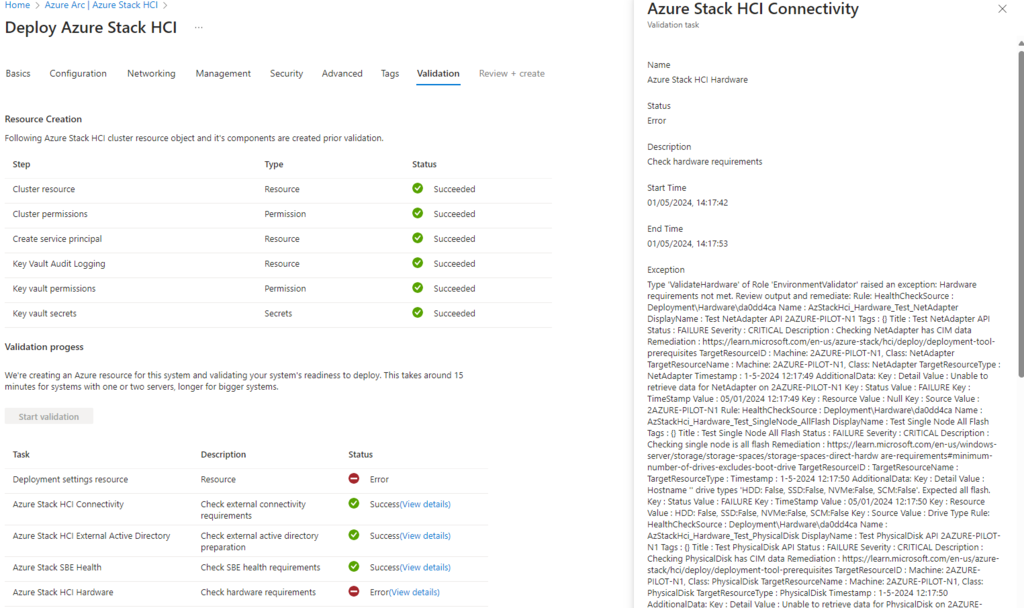The width and height of the screenshot is (1024, 608).
Task: Click red error icon for Azure Stack HCI Hardware
Action: click(x=354, y=592)
